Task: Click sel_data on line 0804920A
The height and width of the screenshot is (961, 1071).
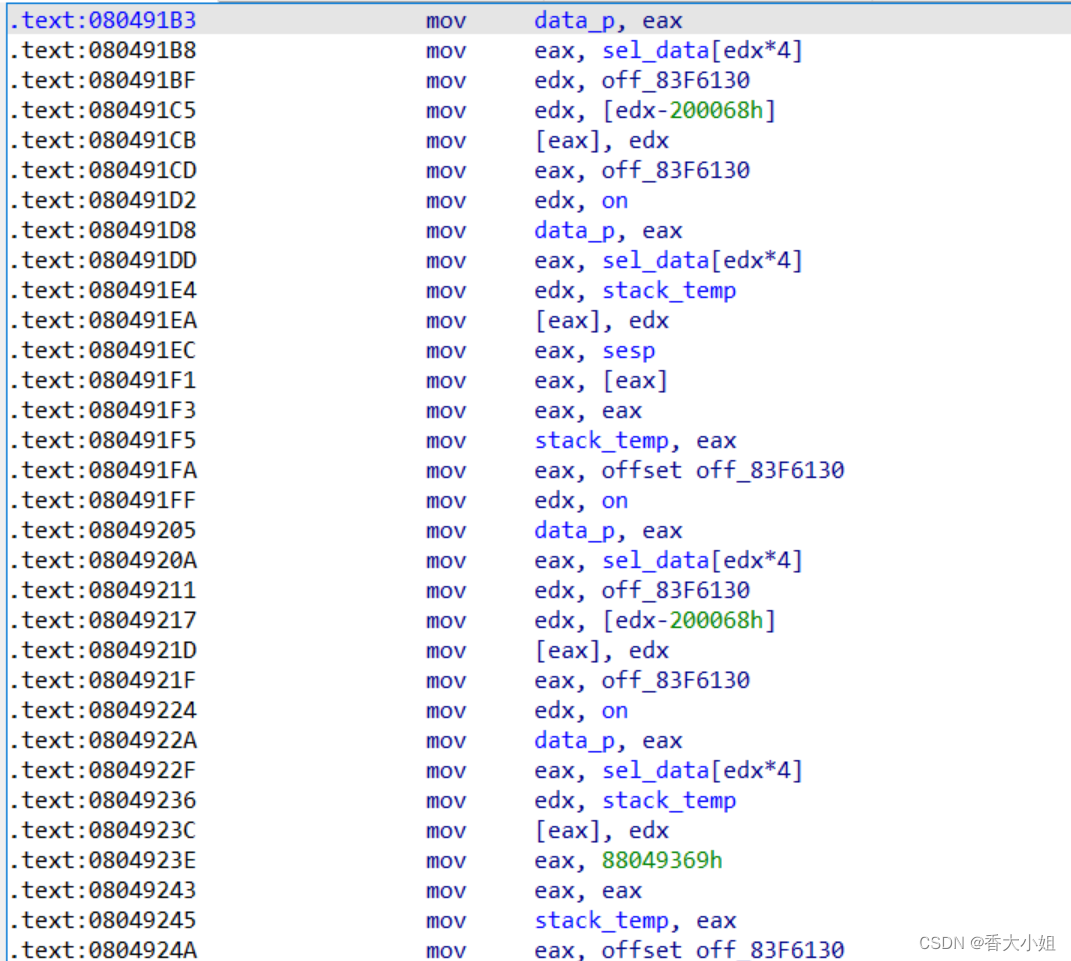Action: click(x=656, y=561)
